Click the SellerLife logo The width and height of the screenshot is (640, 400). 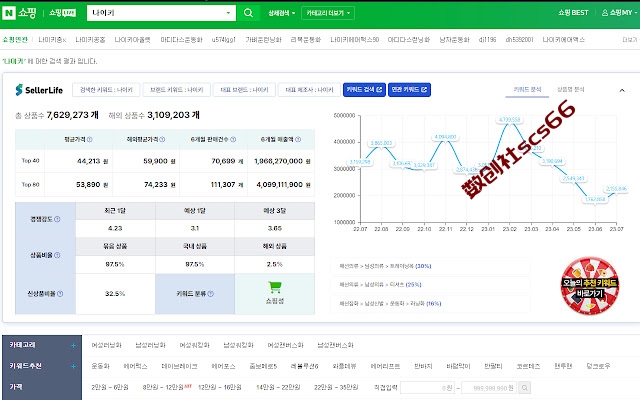click(x=39, y=90)
